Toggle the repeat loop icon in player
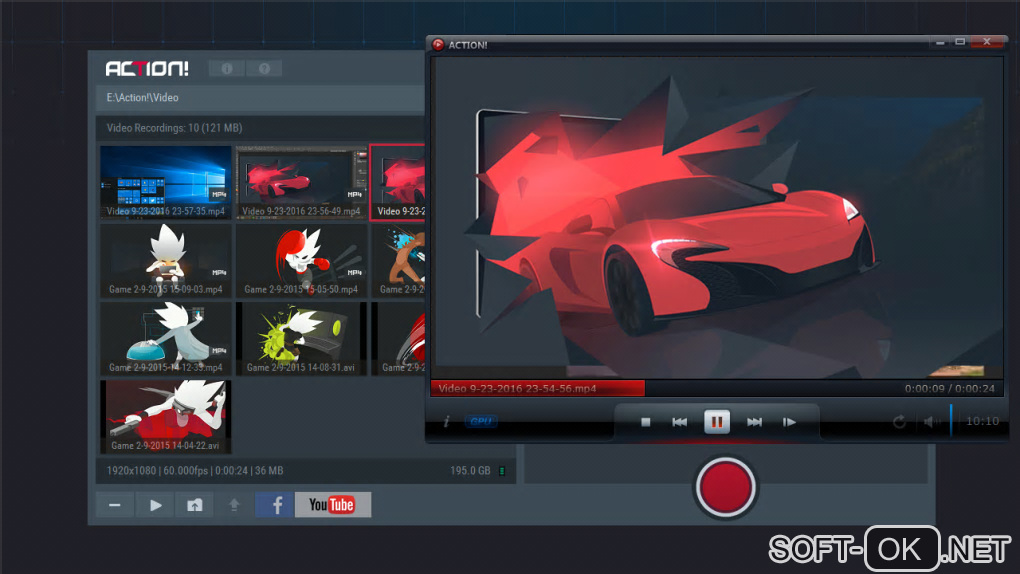The height and width of the screenshot is (574, 1020). [x=899, y=422]
